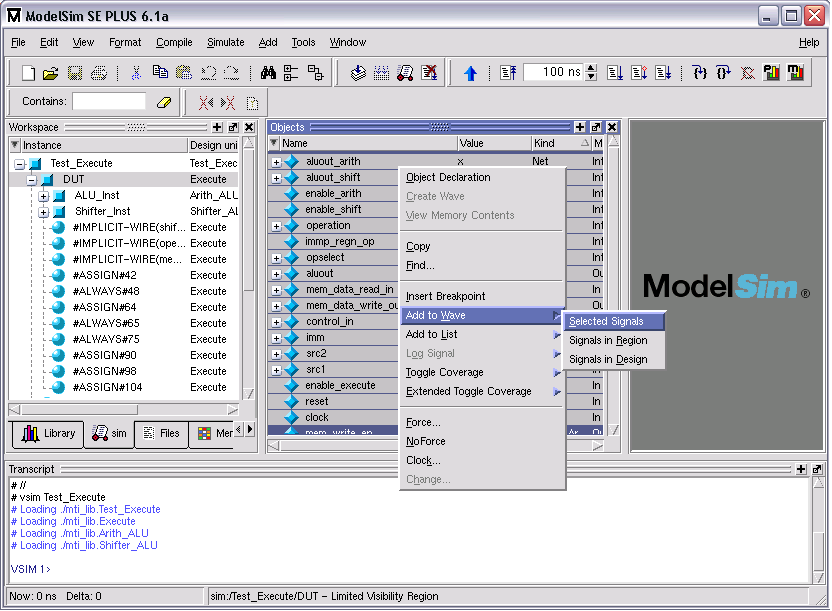Click the Compile toolbar icon

coord(358,73)
